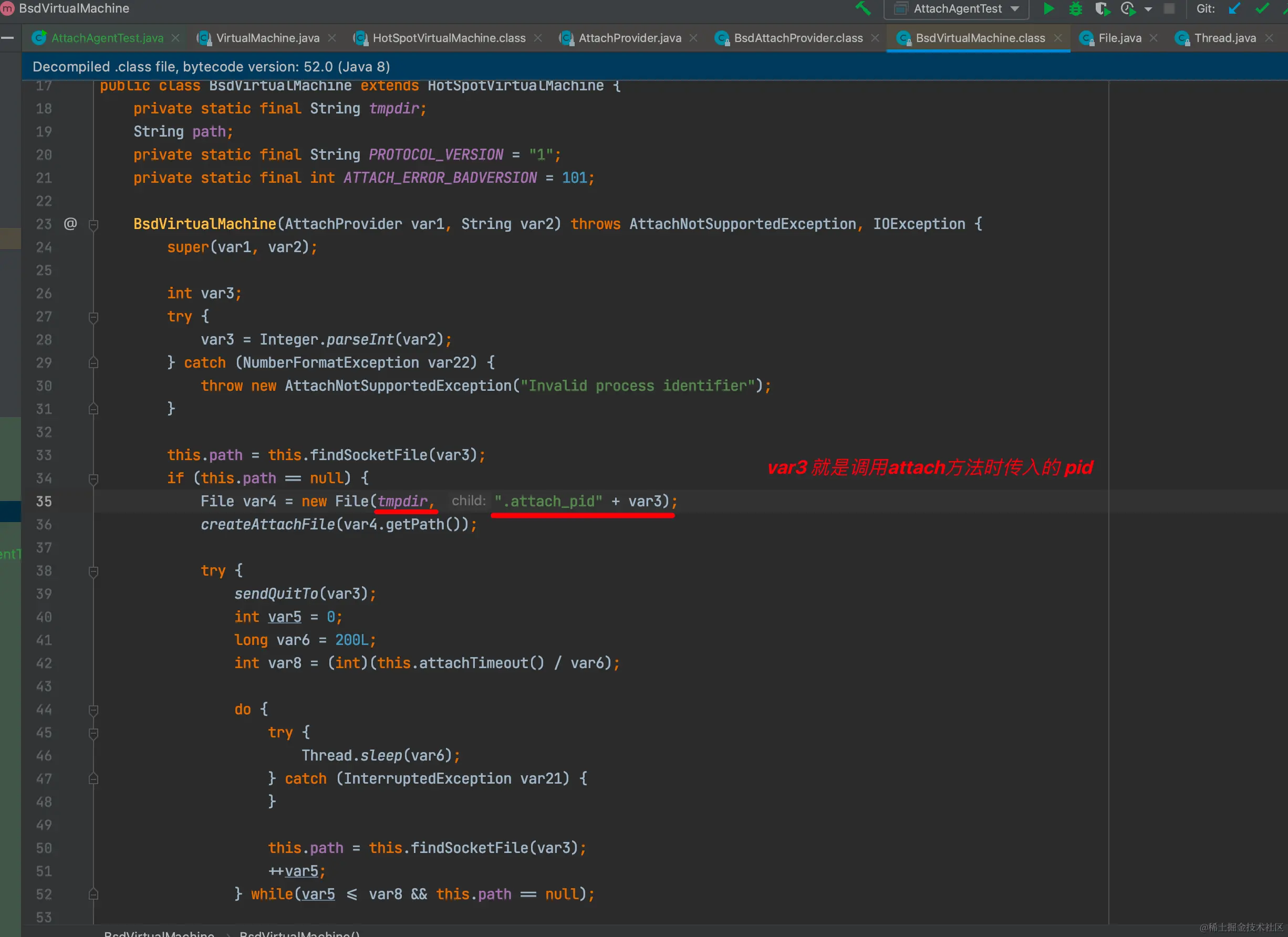Viewport: 1288px width, 937px height.
Task: Click the override marker on line 23
Action: click(x=70, y=224)
